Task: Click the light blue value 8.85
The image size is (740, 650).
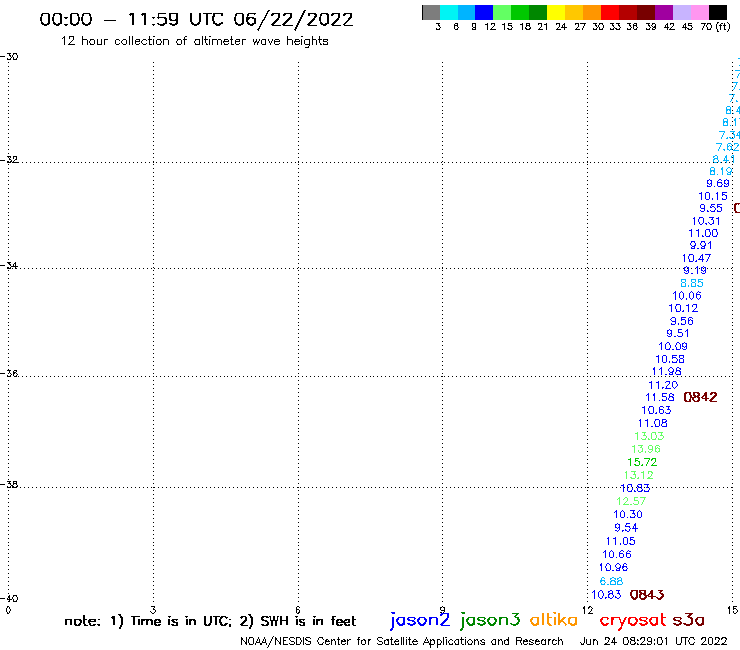Action: click(x=692, y=283)
